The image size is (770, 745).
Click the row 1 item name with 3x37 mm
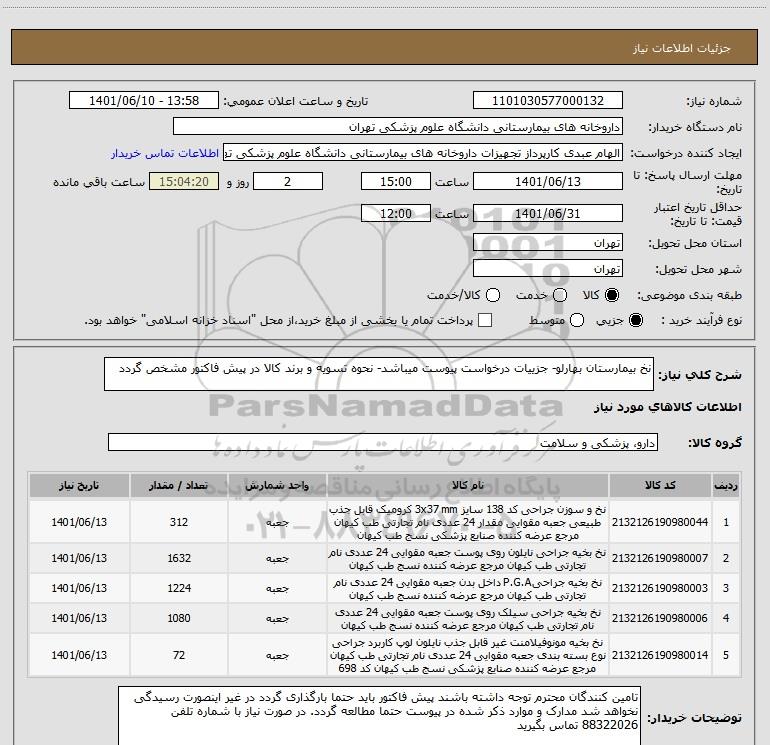468,522
